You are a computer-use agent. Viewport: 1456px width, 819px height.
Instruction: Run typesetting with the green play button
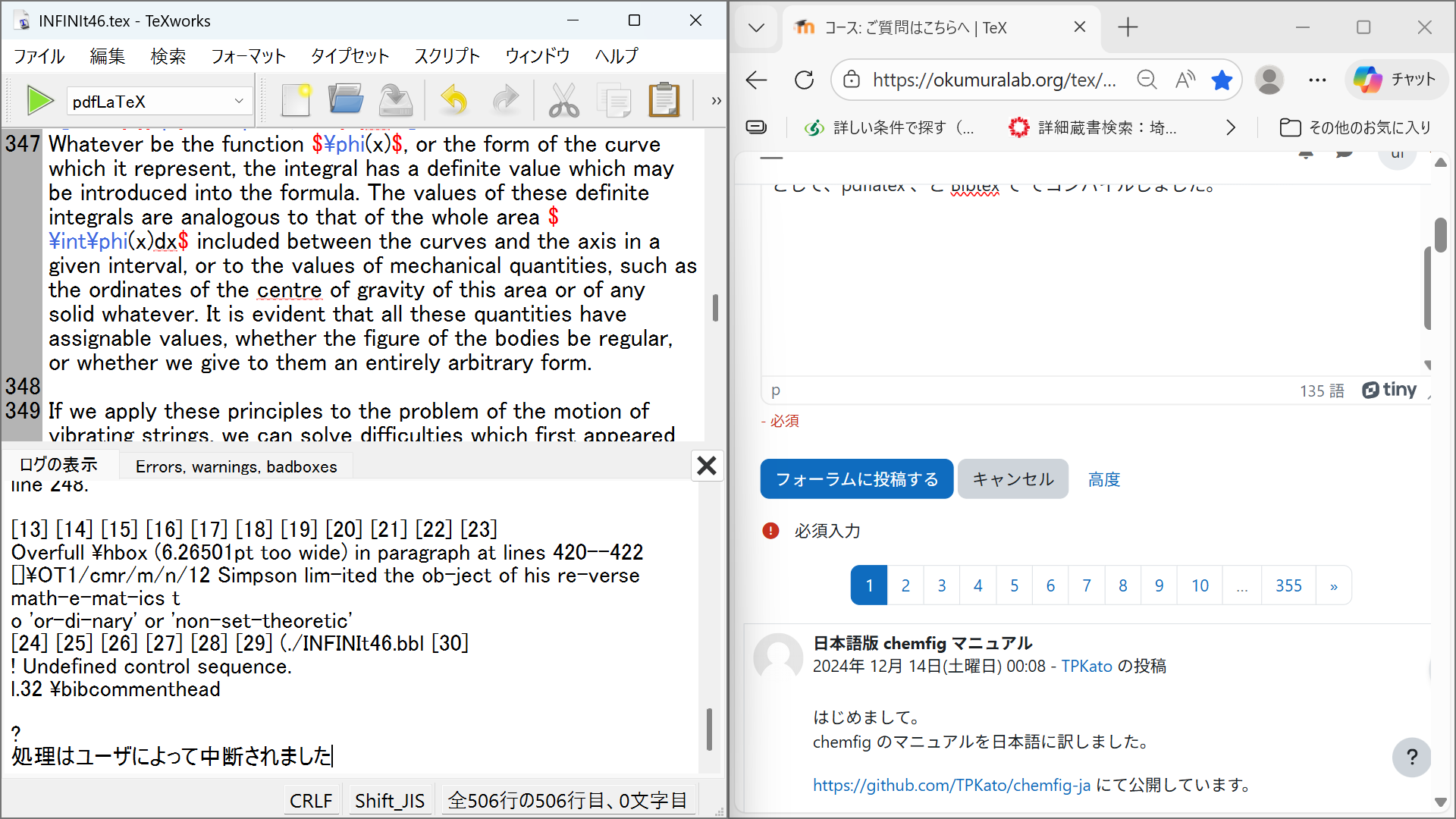pyautogui.click(x=39, y=100)
